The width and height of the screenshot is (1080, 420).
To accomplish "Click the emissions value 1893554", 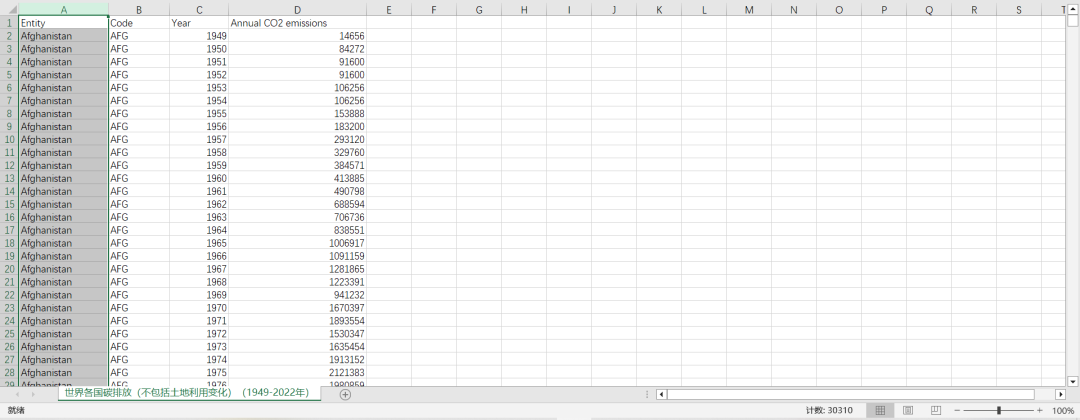I will [298, 321].
